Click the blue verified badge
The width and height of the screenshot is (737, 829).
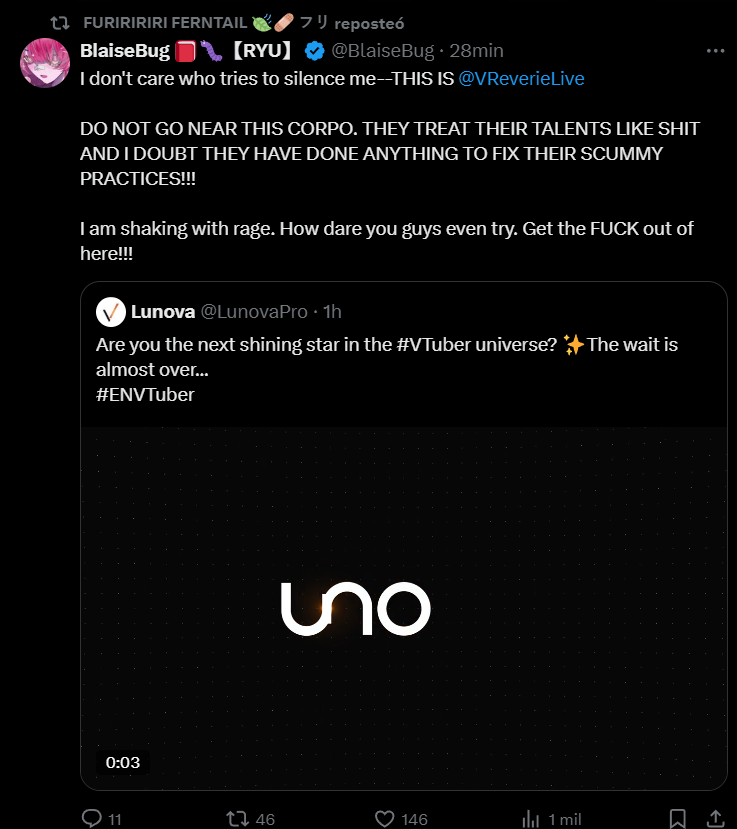coord(315,51)
